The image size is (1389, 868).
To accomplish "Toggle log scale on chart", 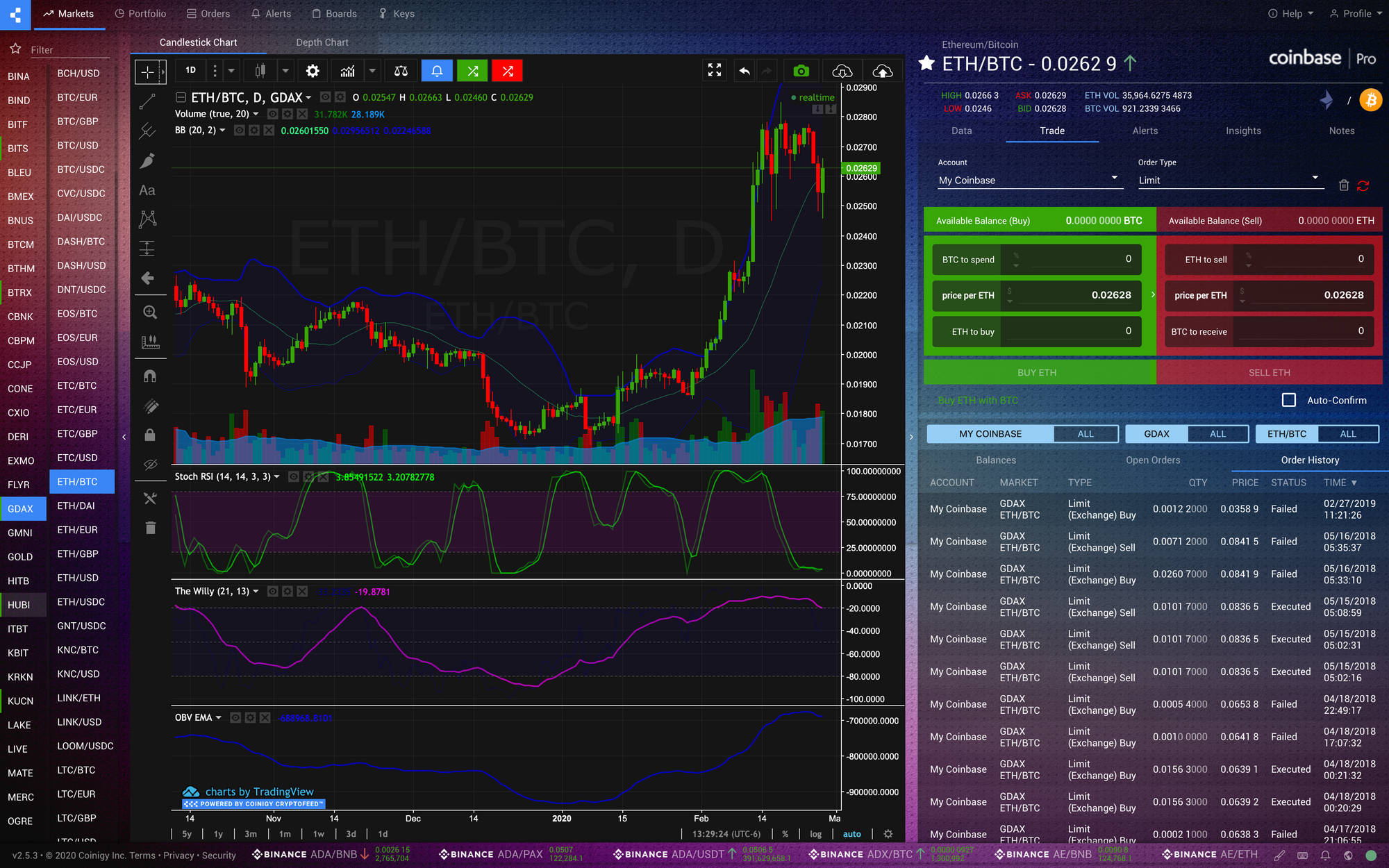I will tap(815, 834).
